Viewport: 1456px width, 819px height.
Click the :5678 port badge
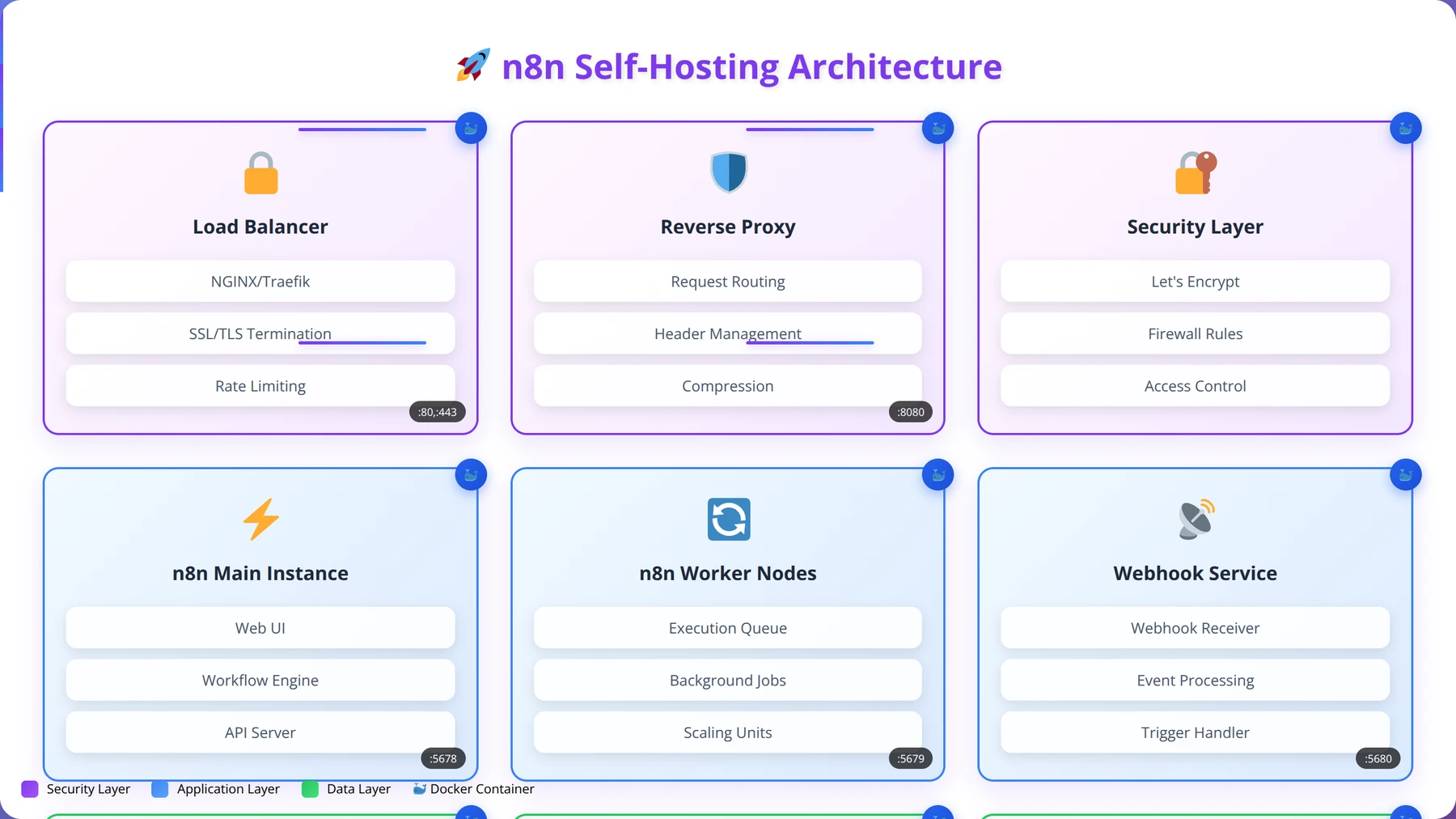443,758
